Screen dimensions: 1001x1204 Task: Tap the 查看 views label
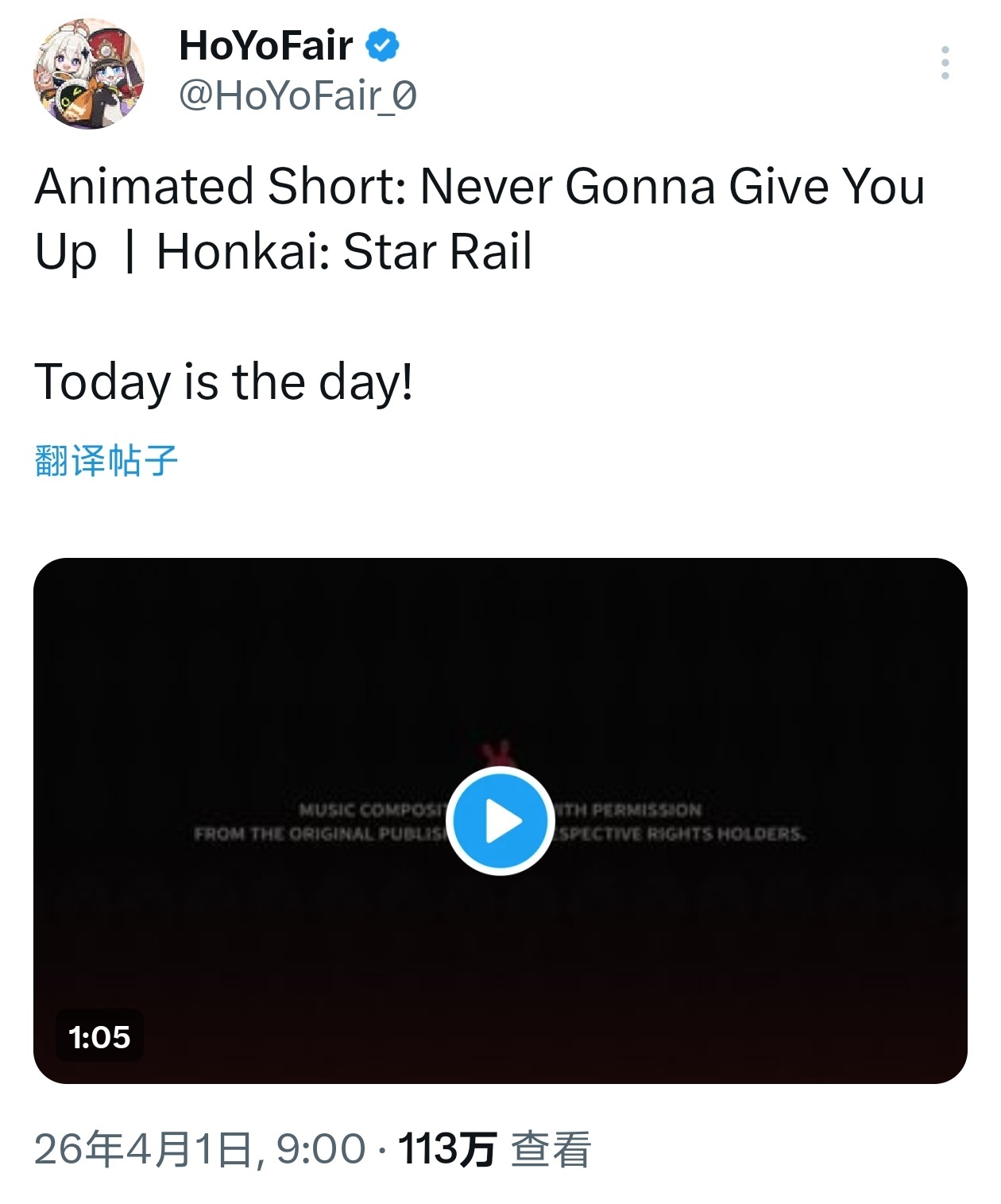(551, 1149)
